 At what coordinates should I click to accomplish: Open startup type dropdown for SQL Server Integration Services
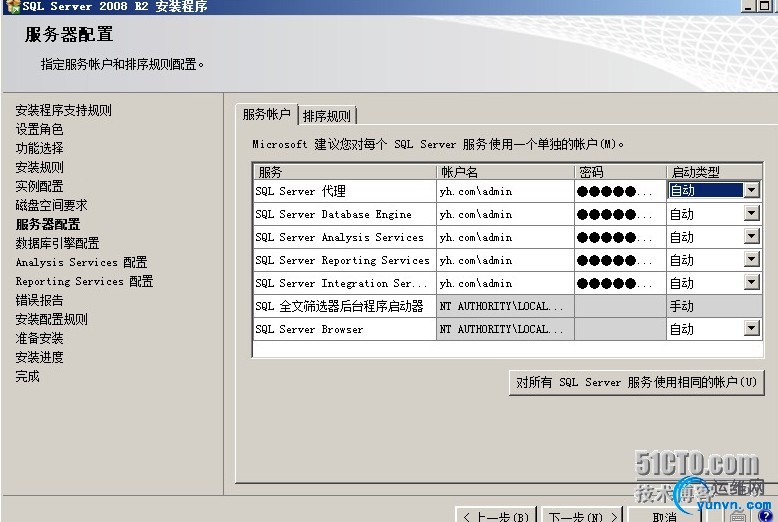752,282
